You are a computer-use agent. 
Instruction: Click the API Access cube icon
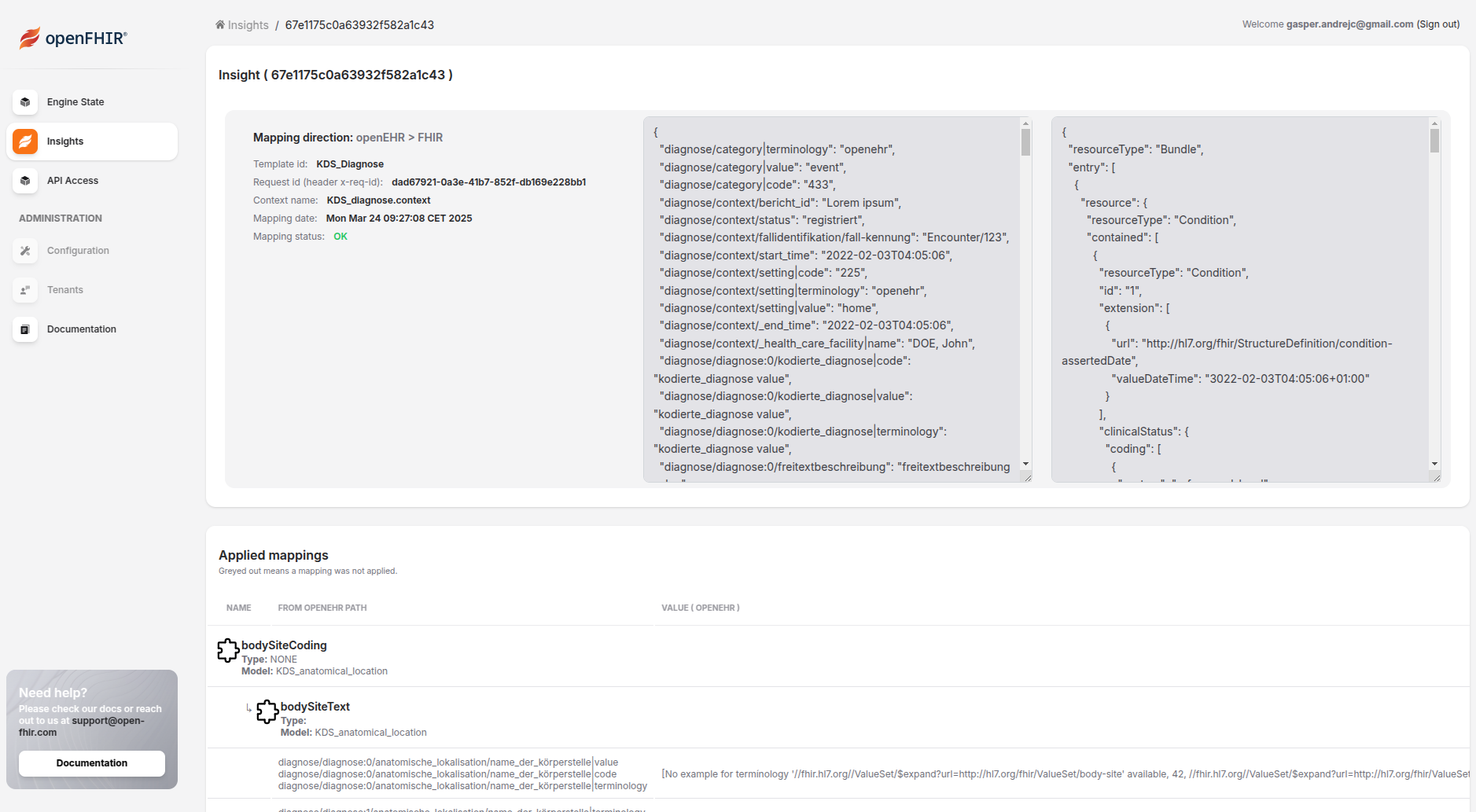pyautogui.click(x=25, y=181)
